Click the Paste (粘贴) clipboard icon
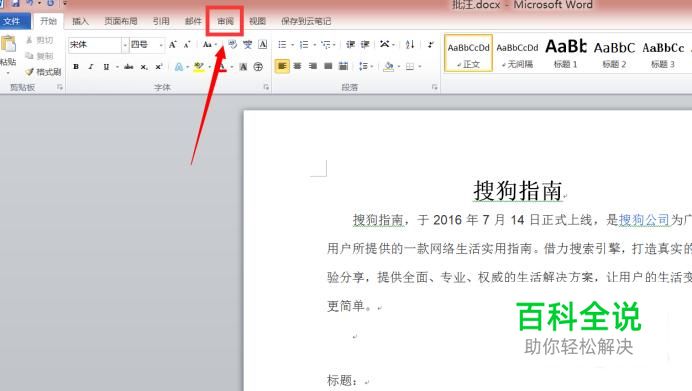692x391 pixels. tap(8, 44)
